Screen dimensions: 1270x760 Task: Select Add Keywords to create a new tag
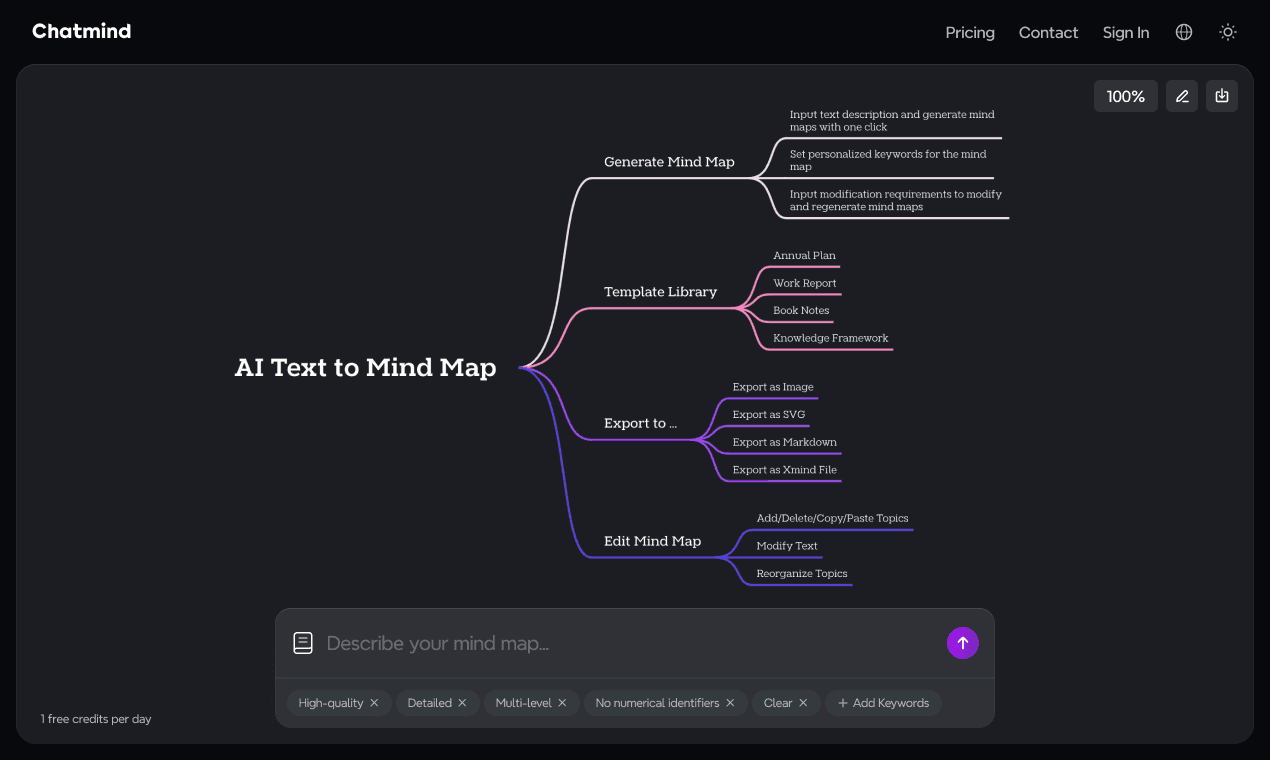pyautogui.click(x=884, y=702)
